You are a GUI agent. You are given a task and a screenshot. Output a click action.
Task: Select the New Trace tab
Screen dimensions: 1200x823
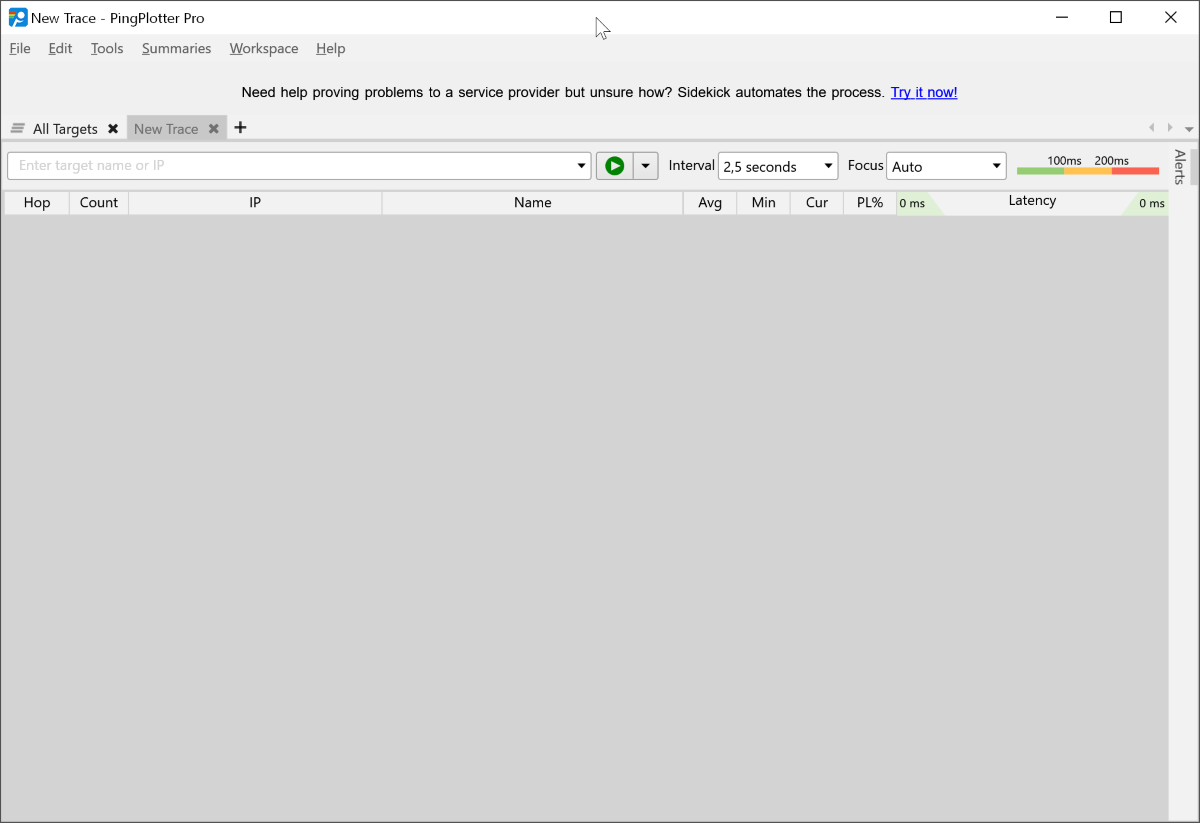166,129
